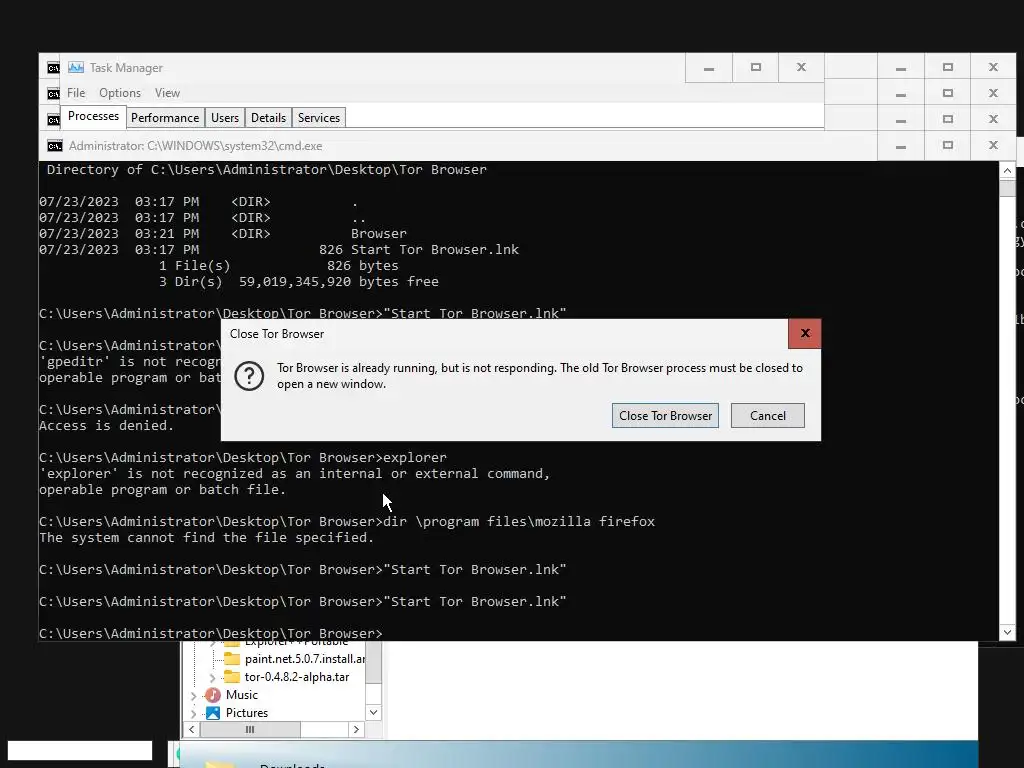Click the Task Manager title text
The width and height of the screenshot is (1024, 768).
coord(126,68)
